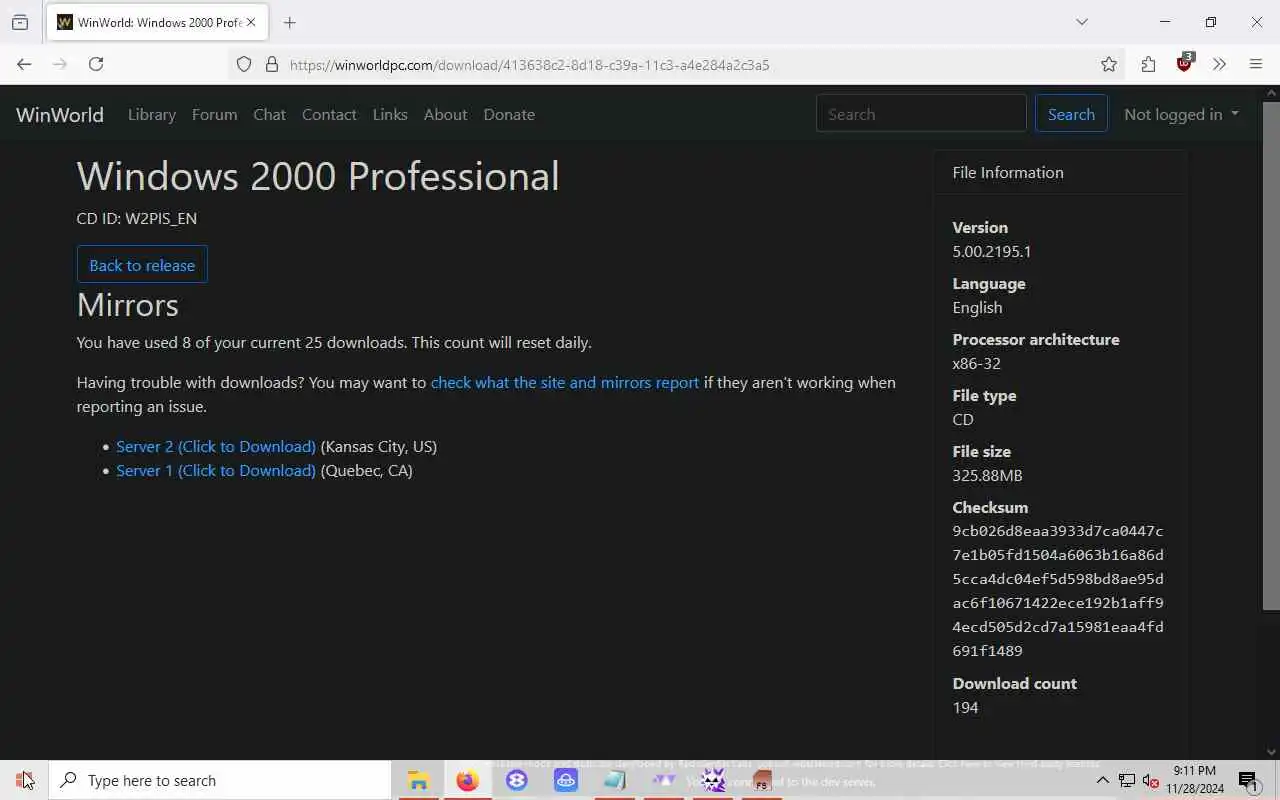This screenshot has height=800, width=1280.
Task: Download from Server 2 Kansas City
Action: pos(216,446)
